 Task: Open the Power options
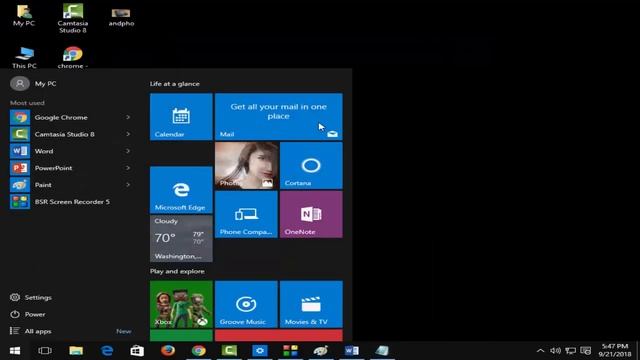28,314
